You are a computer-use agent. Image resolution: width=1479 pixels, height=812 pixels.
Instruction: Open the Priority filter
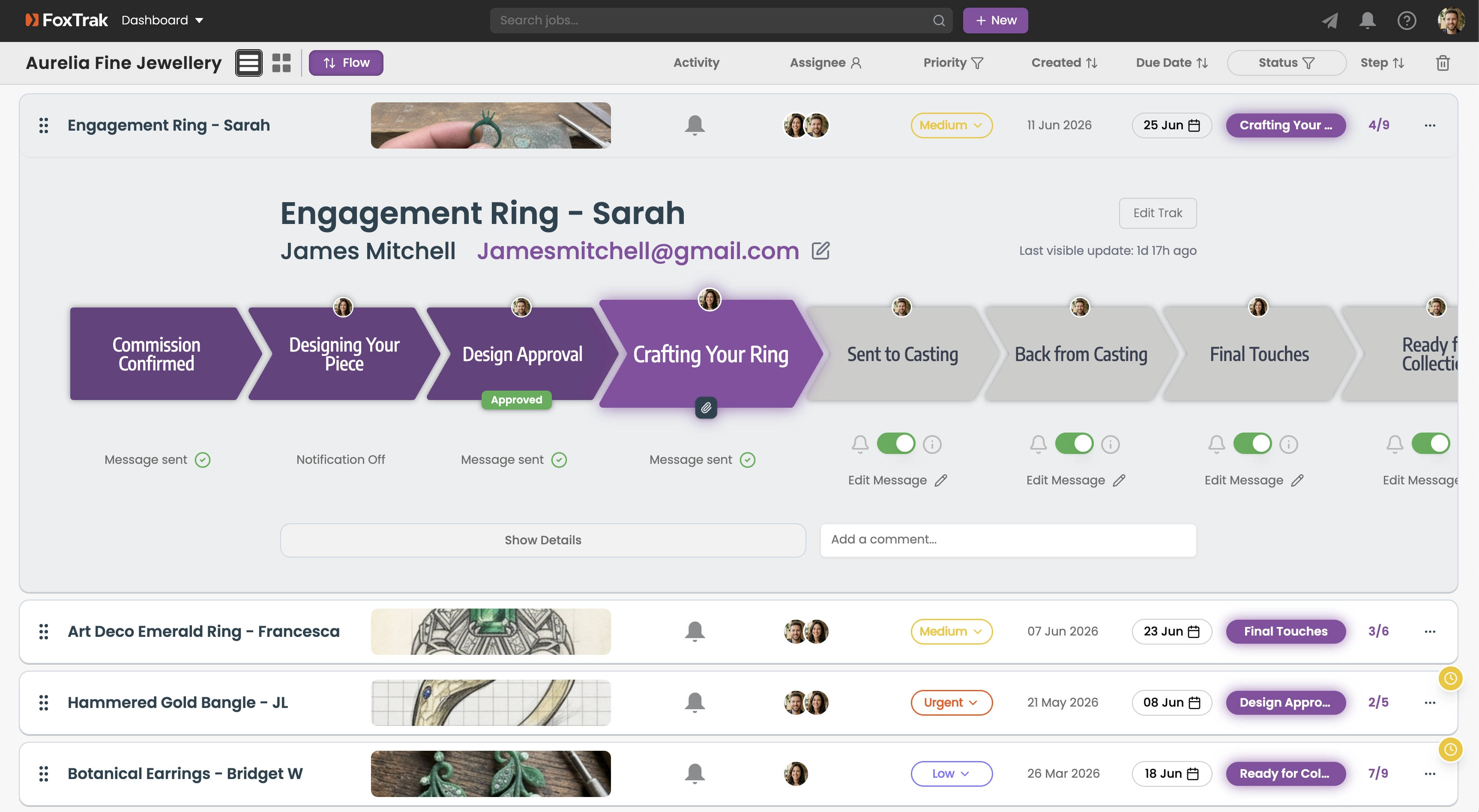[953, 63]
